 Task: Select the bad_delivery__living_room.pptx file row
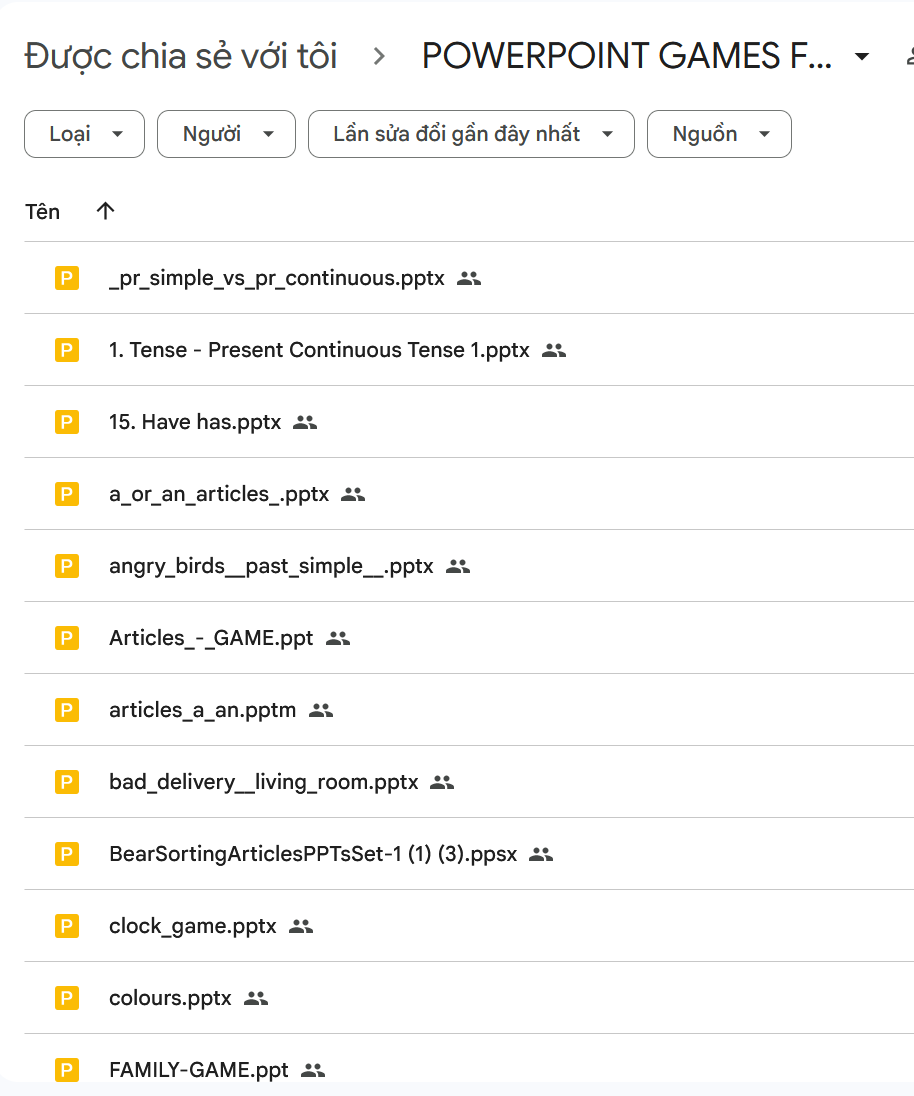[x=263, y=782]
